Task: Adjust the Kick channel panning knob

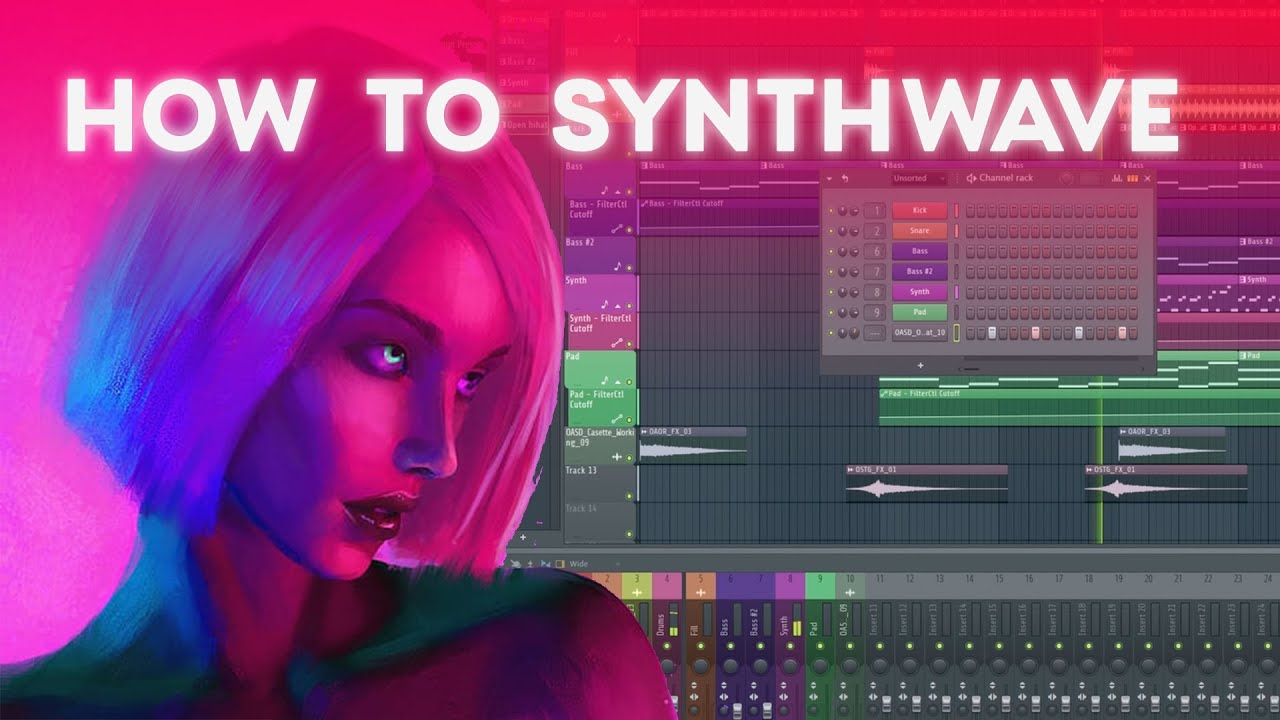Action: (842, 210)
